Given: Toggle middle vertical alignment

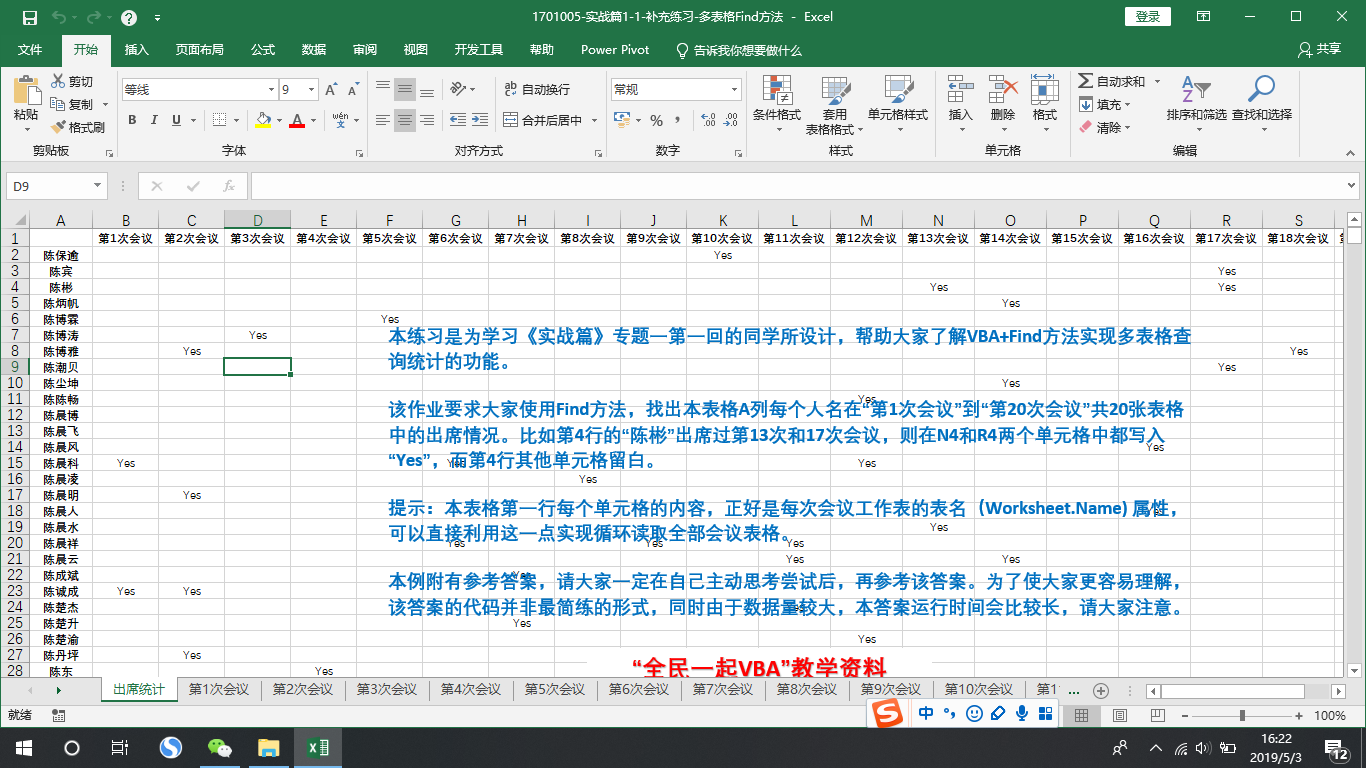Looking at the screenshot, I should point(404,89).
